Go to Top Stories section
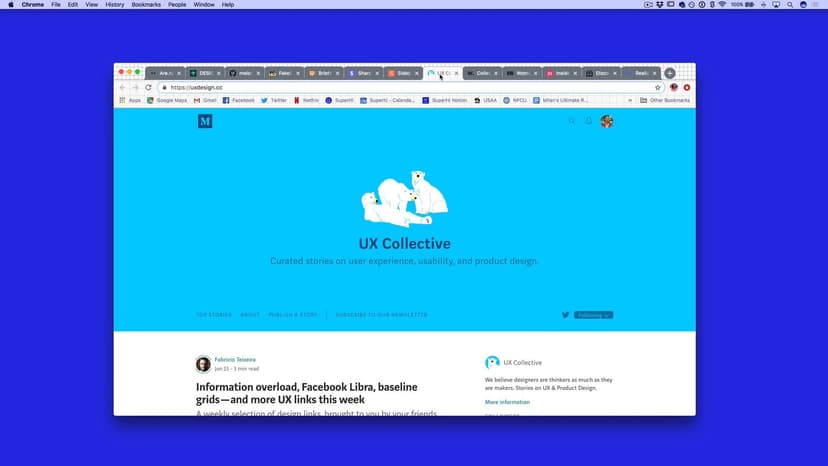Screen dimensions: 828x466 click(x=214, y=315)
